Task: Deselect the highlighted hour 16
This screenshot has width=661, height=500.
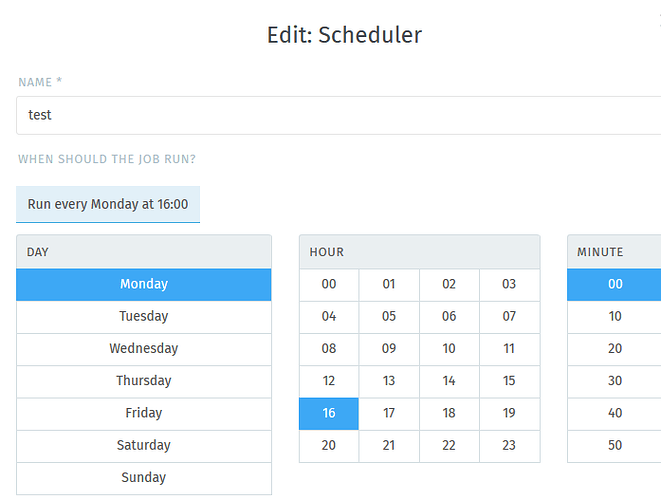Action: tap(329, 414)
